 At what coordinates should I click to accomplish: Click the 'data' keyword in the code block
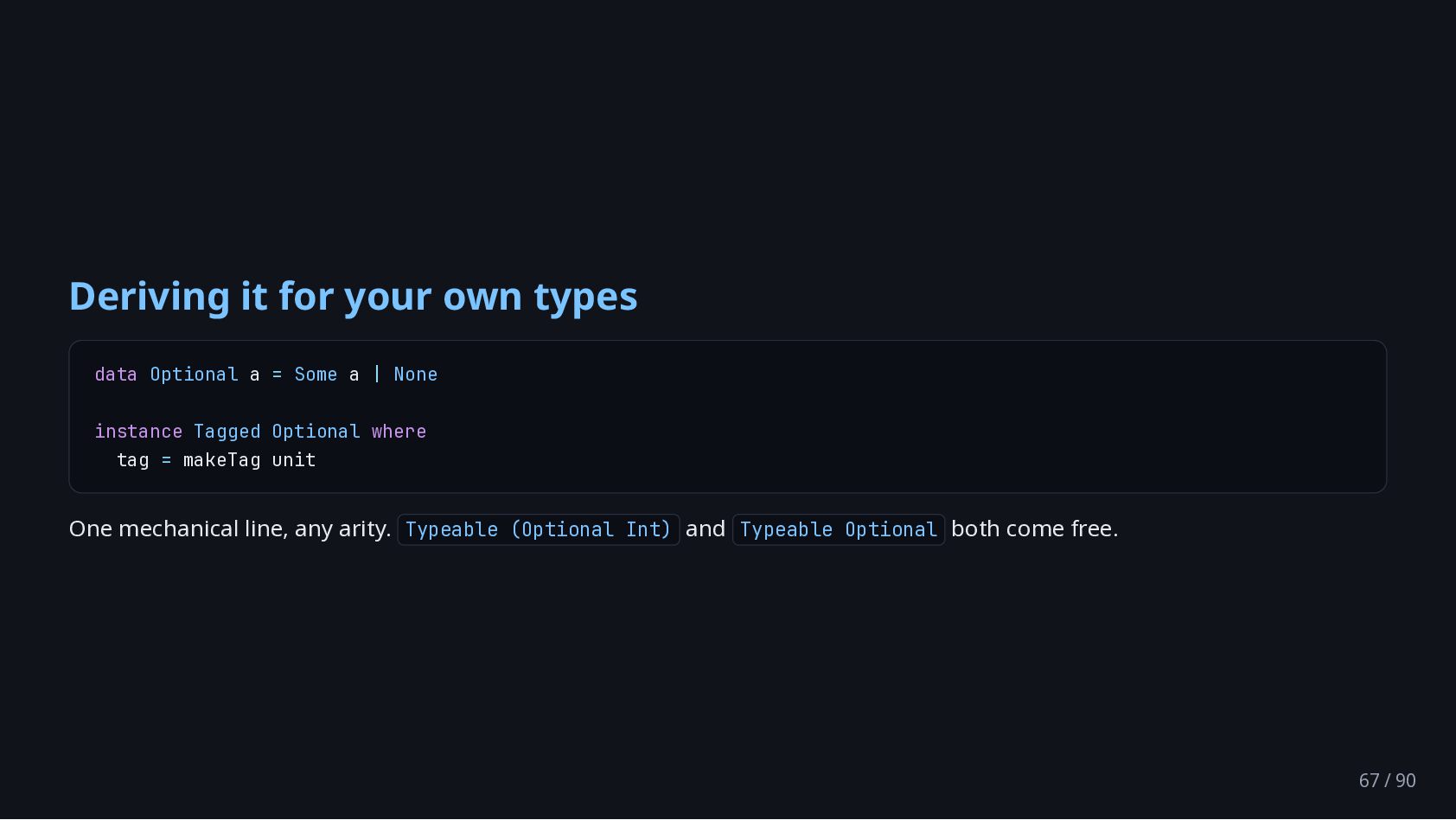pos(116,375)
